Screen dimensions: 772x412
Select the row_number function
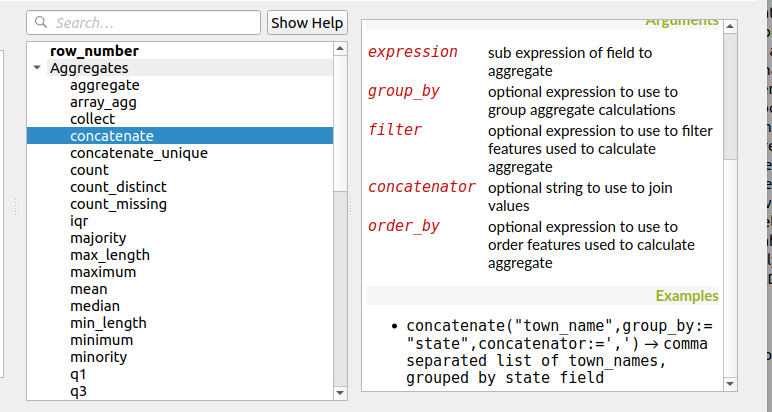click(94, 51)
